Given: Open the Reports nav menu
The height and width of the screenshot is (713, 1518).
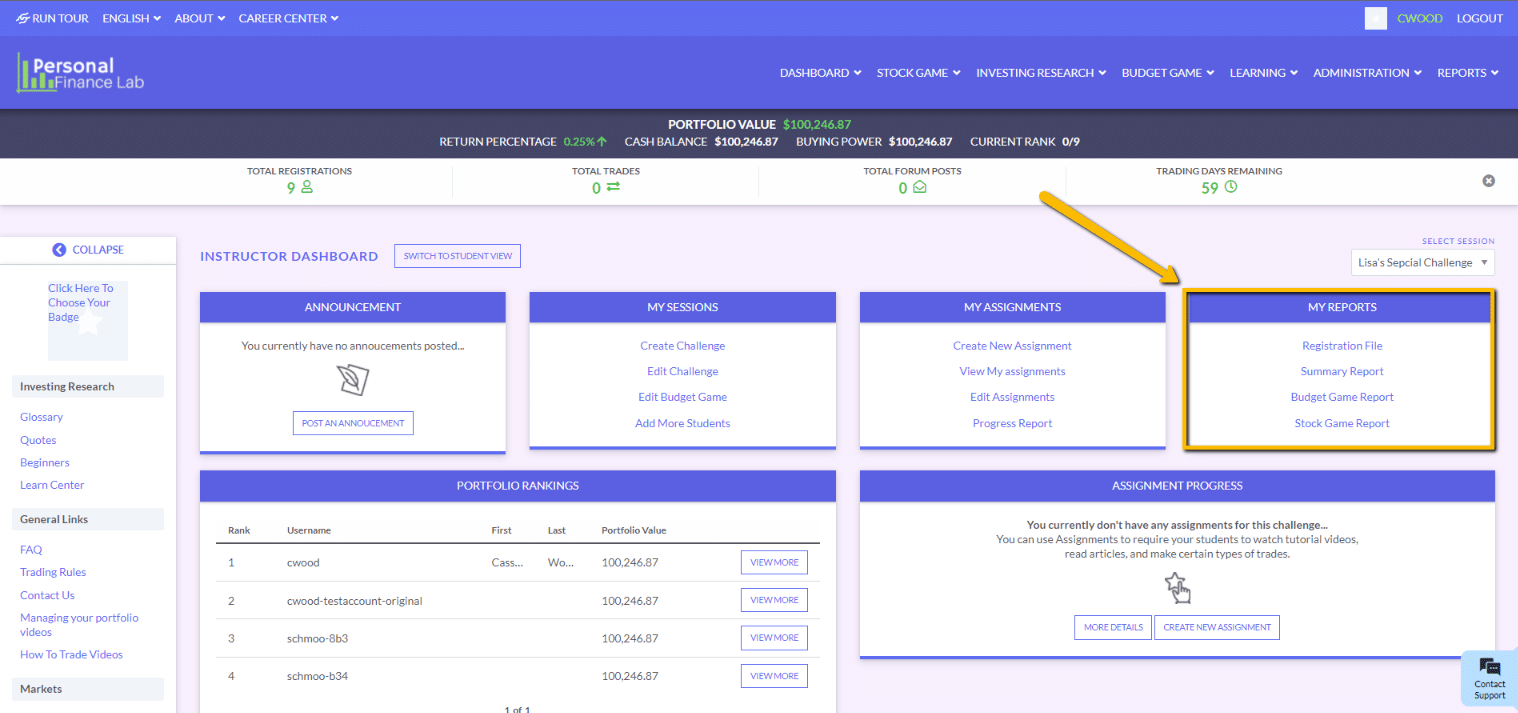Looking at the screenshot, I should tap(1468, 73).
